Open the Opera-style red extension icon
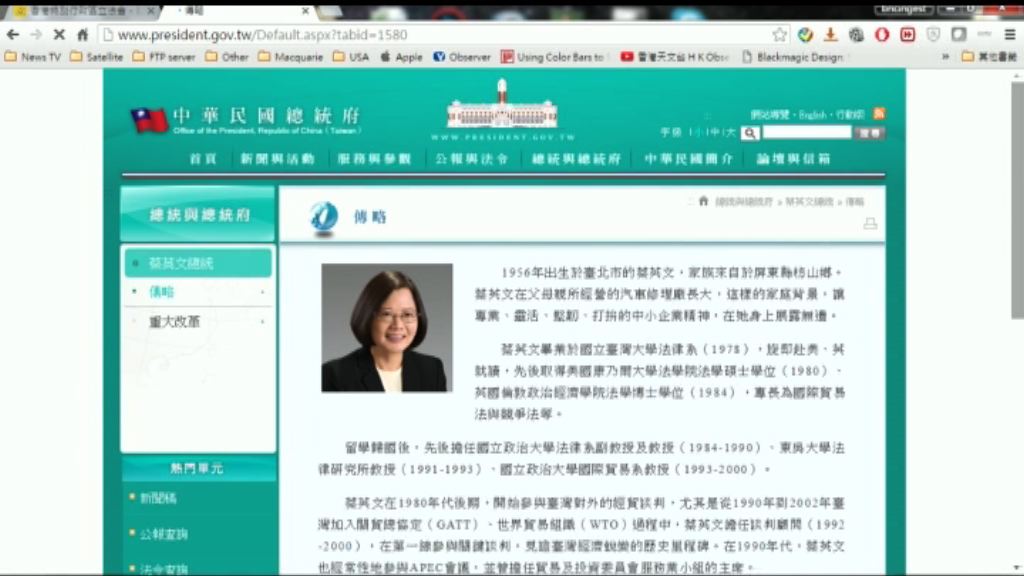Viewport: 1024px width, 576px height. [x=882, y=33]
